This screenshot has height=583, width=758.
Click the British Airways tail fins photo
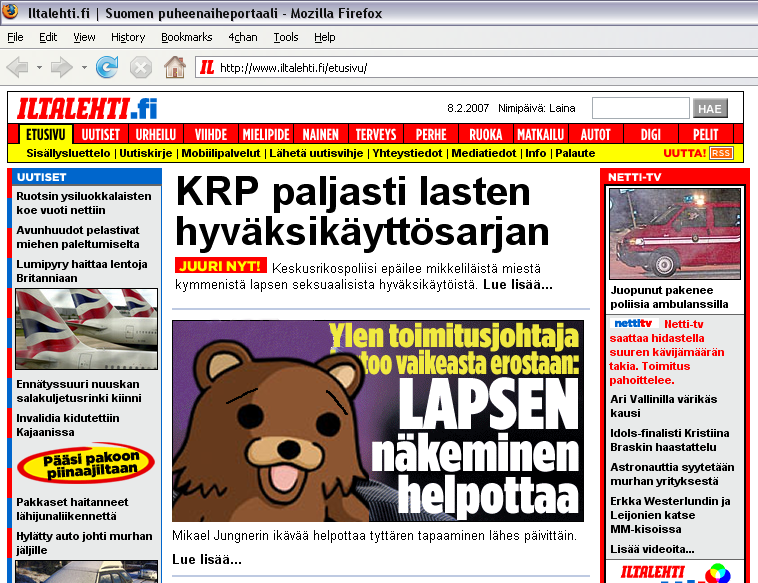click(x=87, y=329)
